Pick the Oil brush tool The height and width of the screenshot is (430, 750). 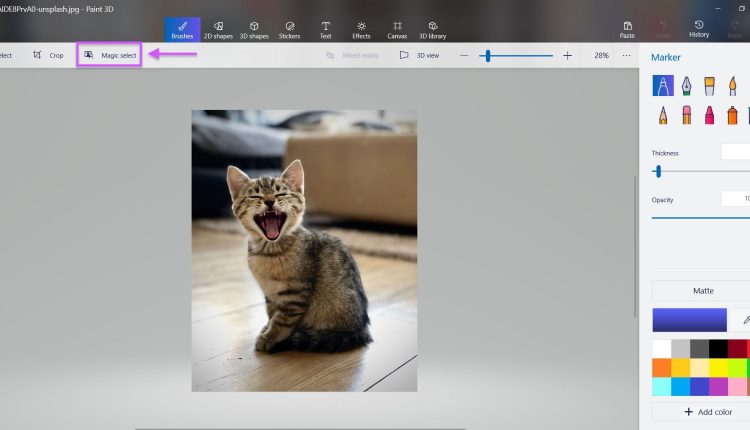[x=710, y=86]
